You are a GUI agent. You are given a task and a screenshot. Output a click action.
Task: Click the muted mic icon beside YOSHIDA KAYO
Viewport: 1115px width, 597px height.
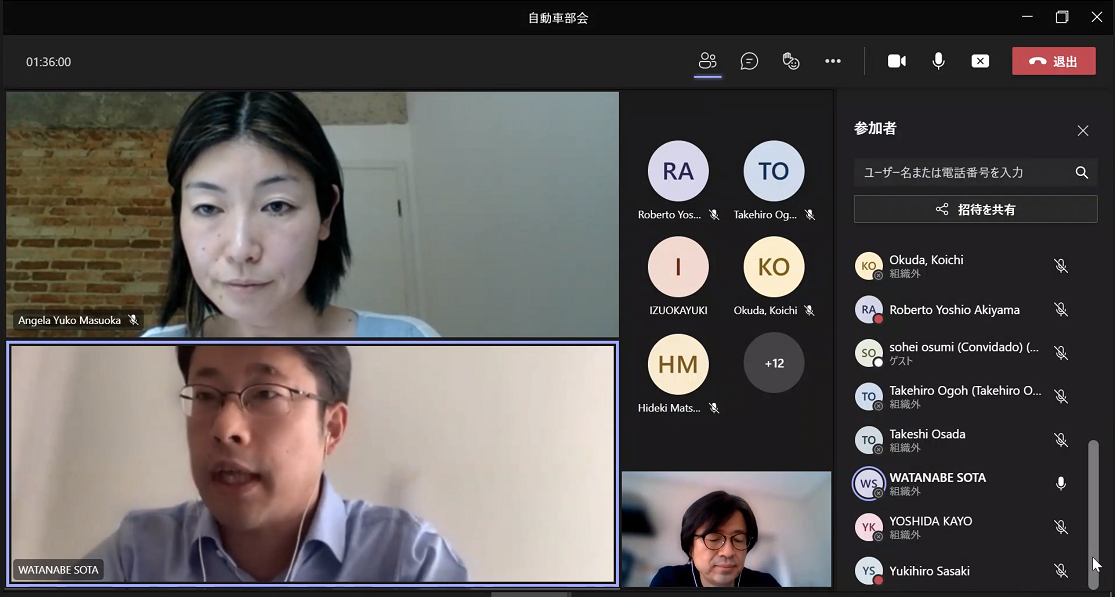[x=1061, y=527]
